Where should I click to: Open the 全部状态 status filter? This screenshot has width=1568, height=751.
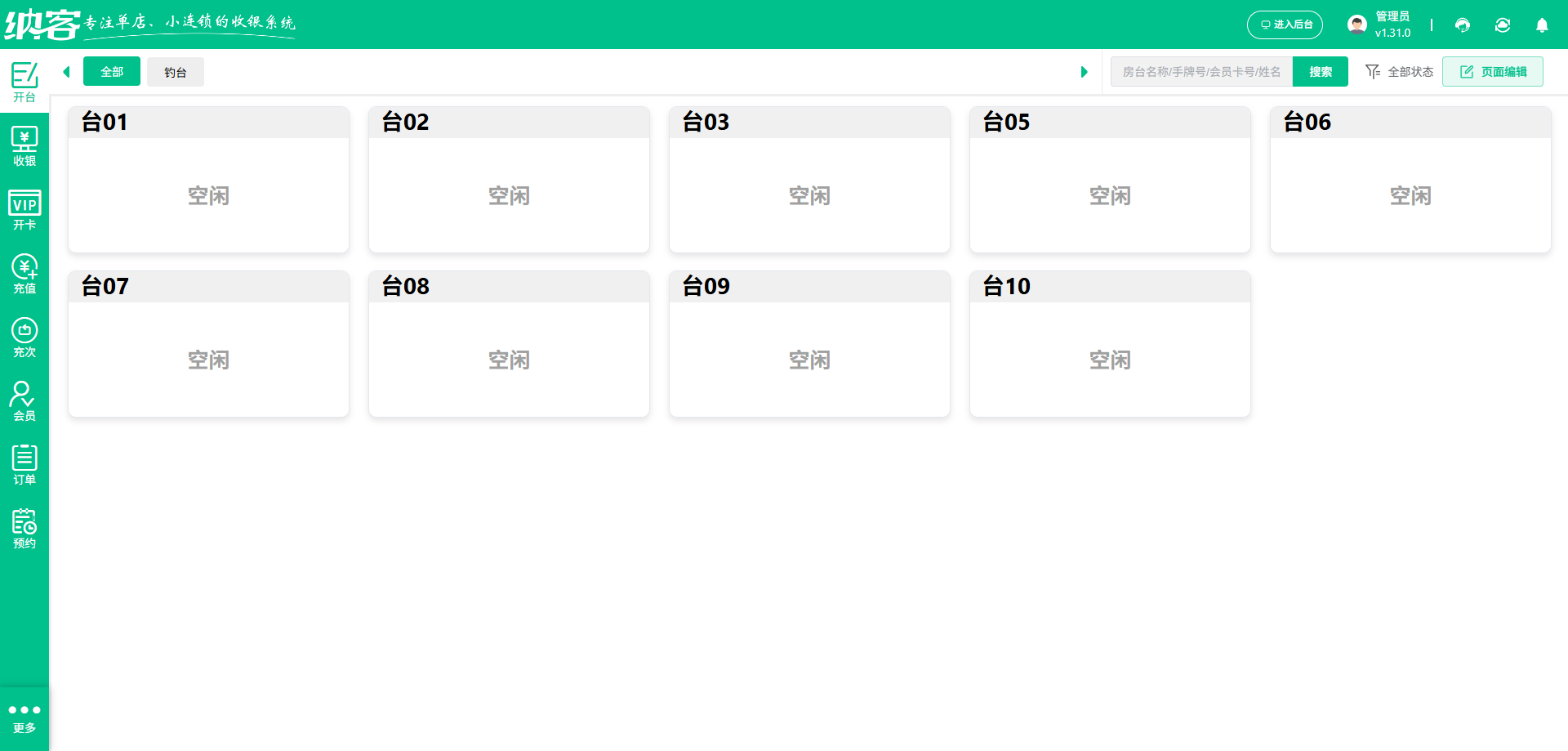pos(1400,72)
